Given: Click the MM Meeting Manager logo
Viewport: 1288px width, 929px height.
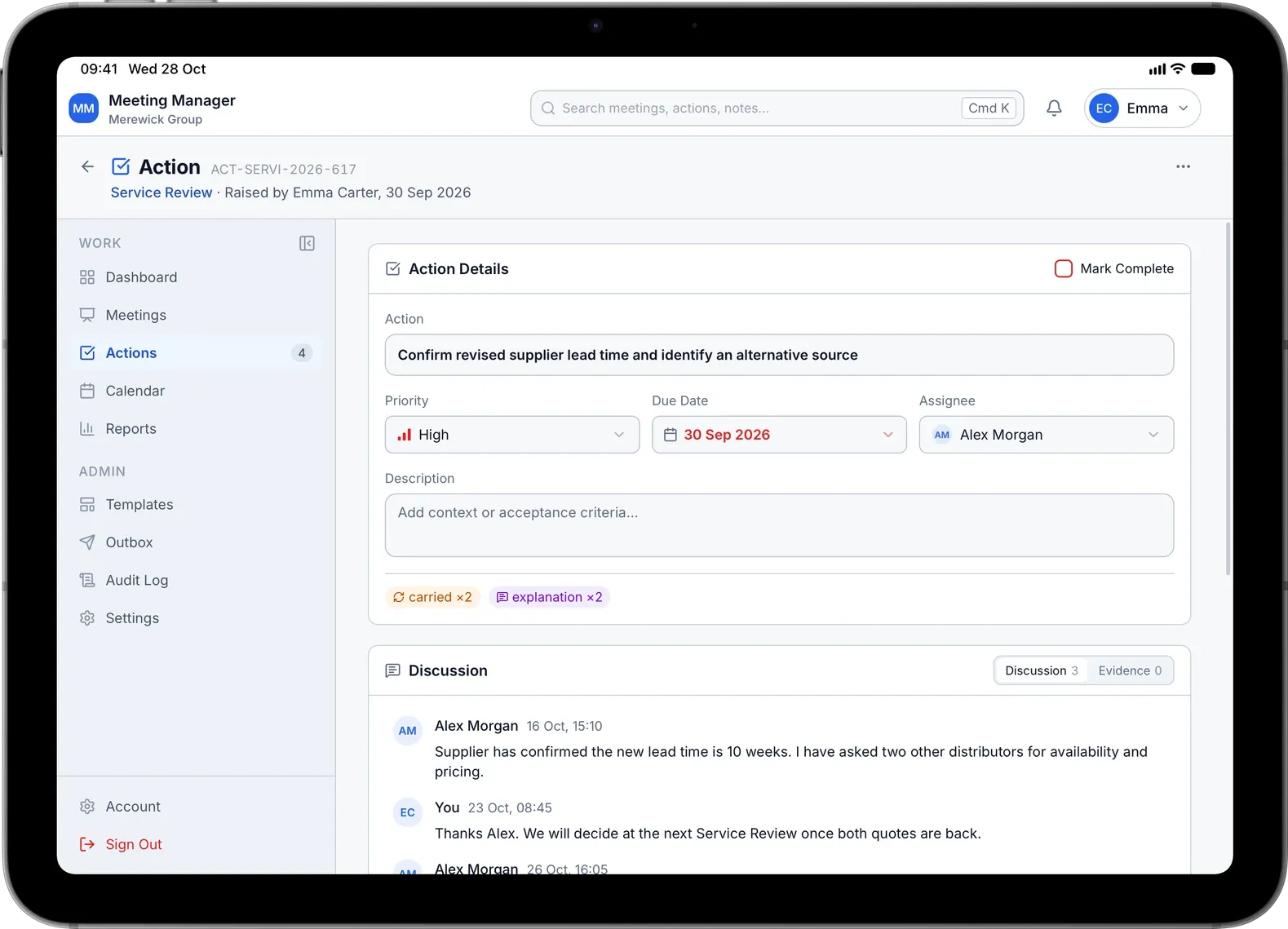Looking at the screenshot, I should (x=84, y=108).
